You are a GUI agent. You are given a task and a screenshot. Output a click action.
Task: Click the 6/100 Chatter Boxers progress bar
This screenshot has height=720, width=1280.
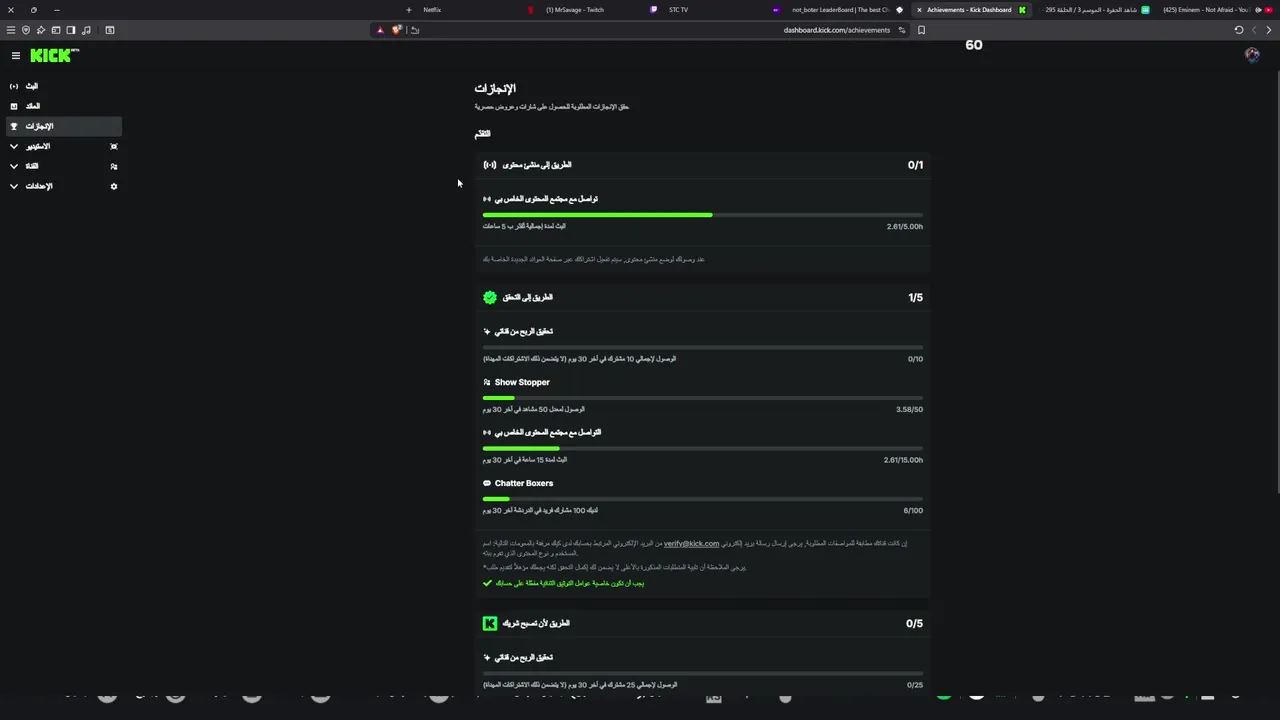(x=703, y=499)
